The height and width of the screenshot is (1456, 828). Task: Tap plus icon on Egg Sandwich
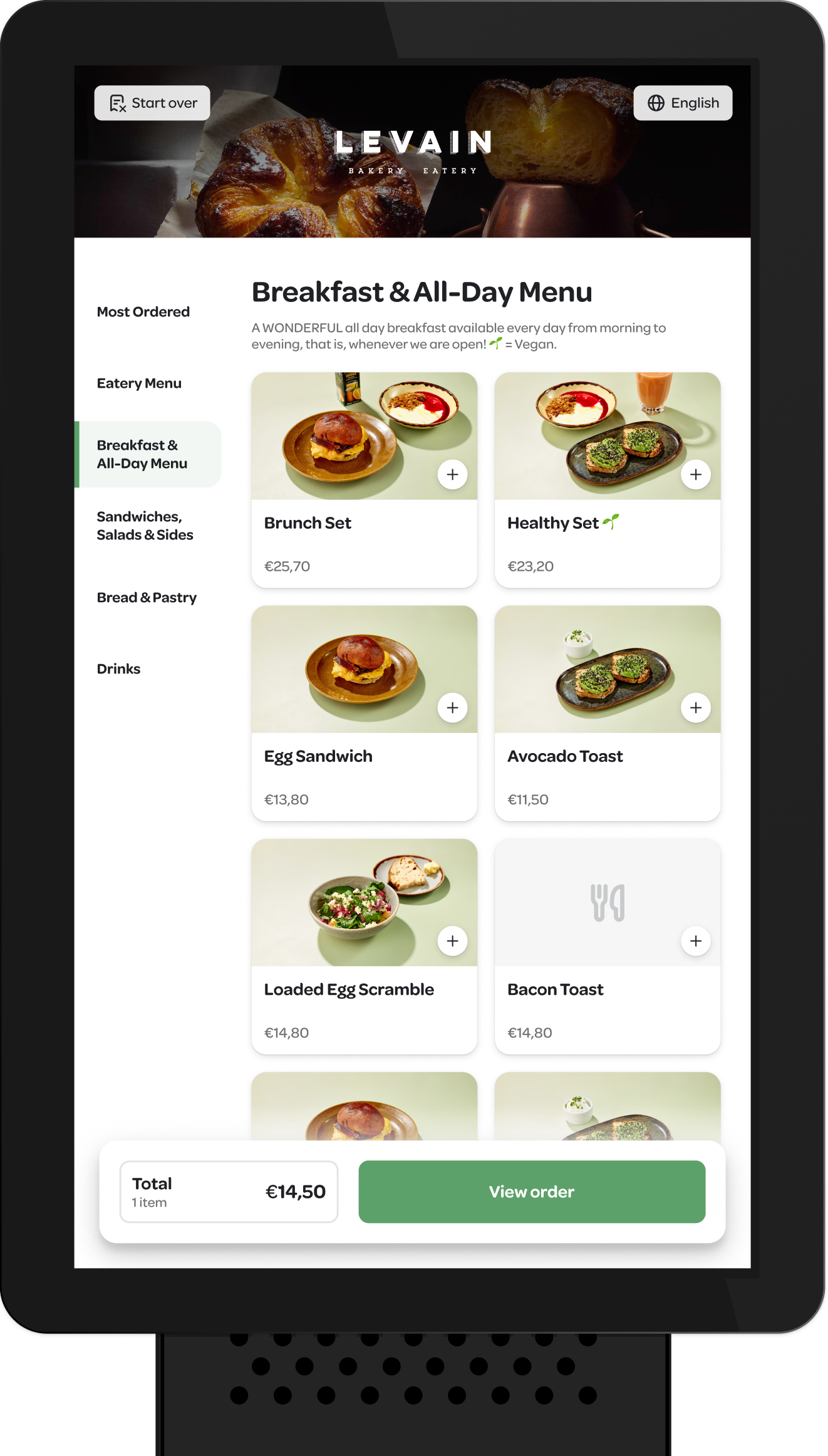(452, 707)
